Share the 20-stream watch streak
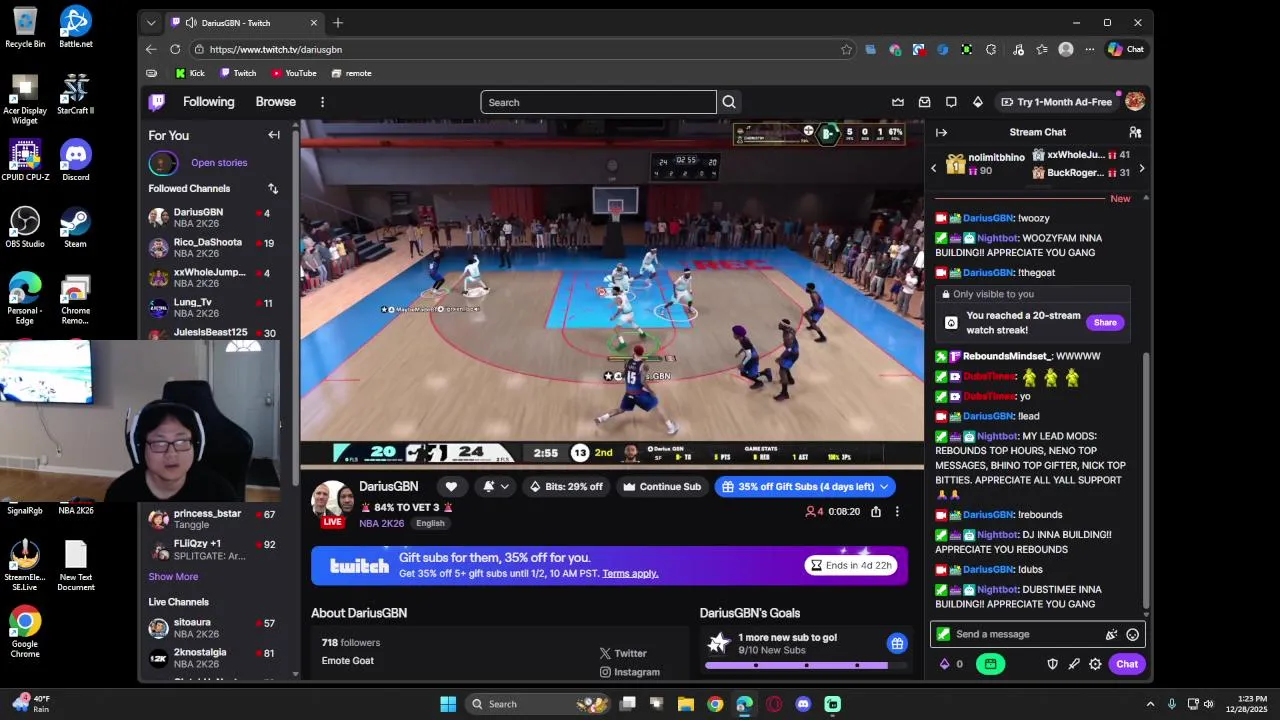Screen dimensions: 1280x720 pos(1105,322)
